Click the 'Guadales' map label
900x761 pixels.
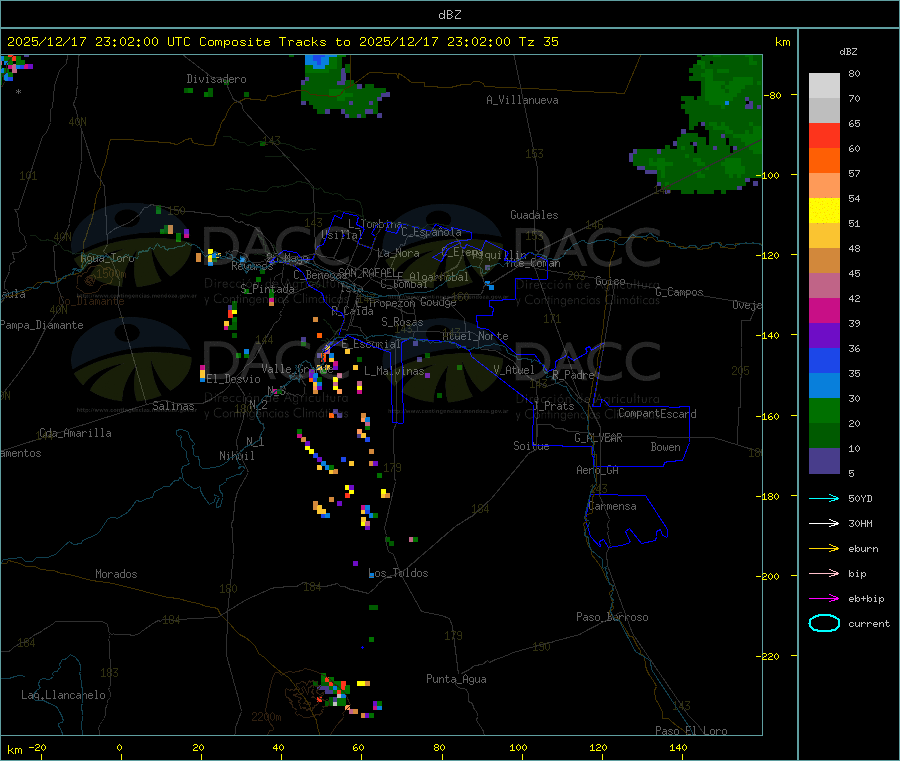[x=534, y=215]
